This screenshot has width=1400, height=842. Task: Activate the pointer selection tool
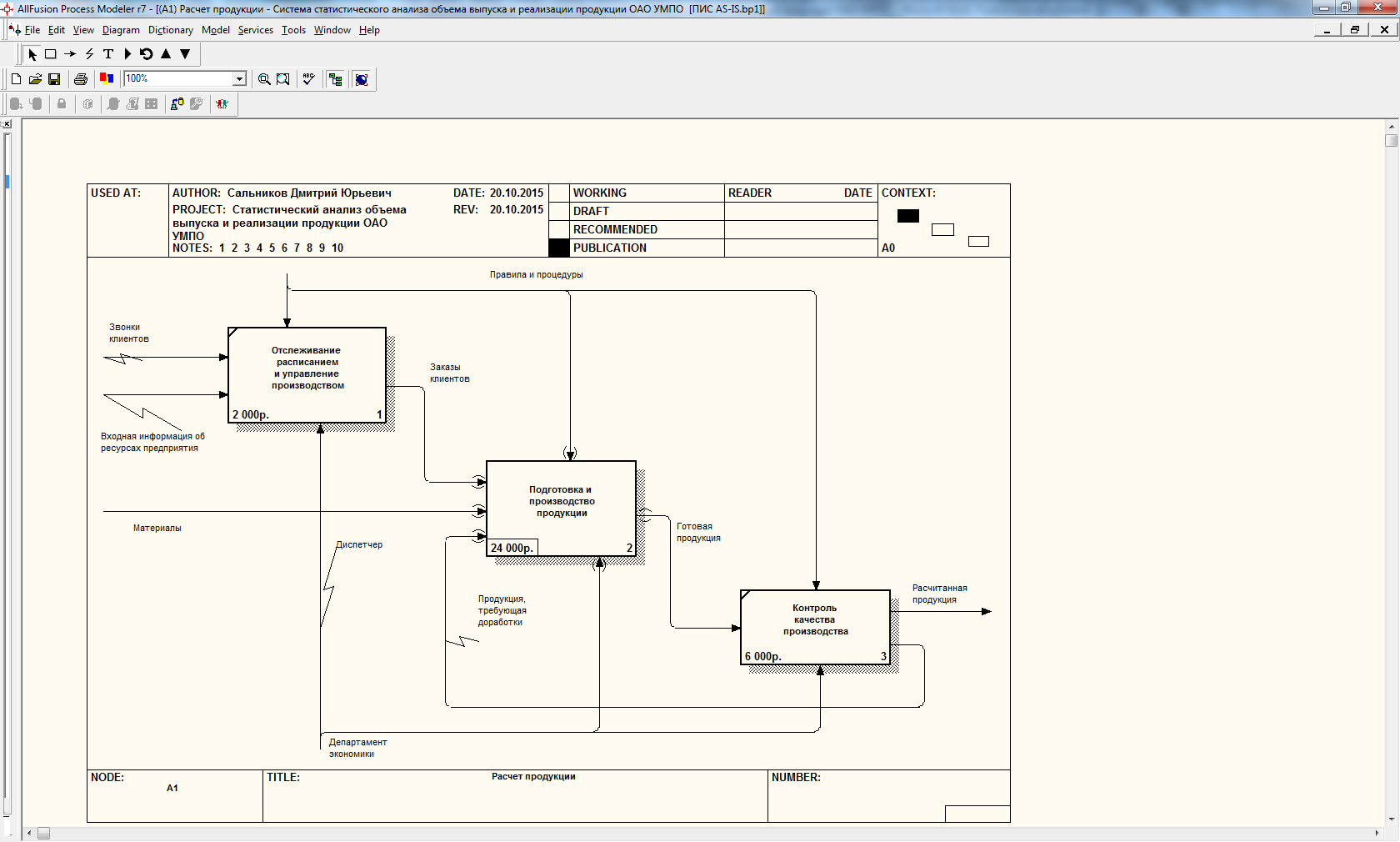32,54
